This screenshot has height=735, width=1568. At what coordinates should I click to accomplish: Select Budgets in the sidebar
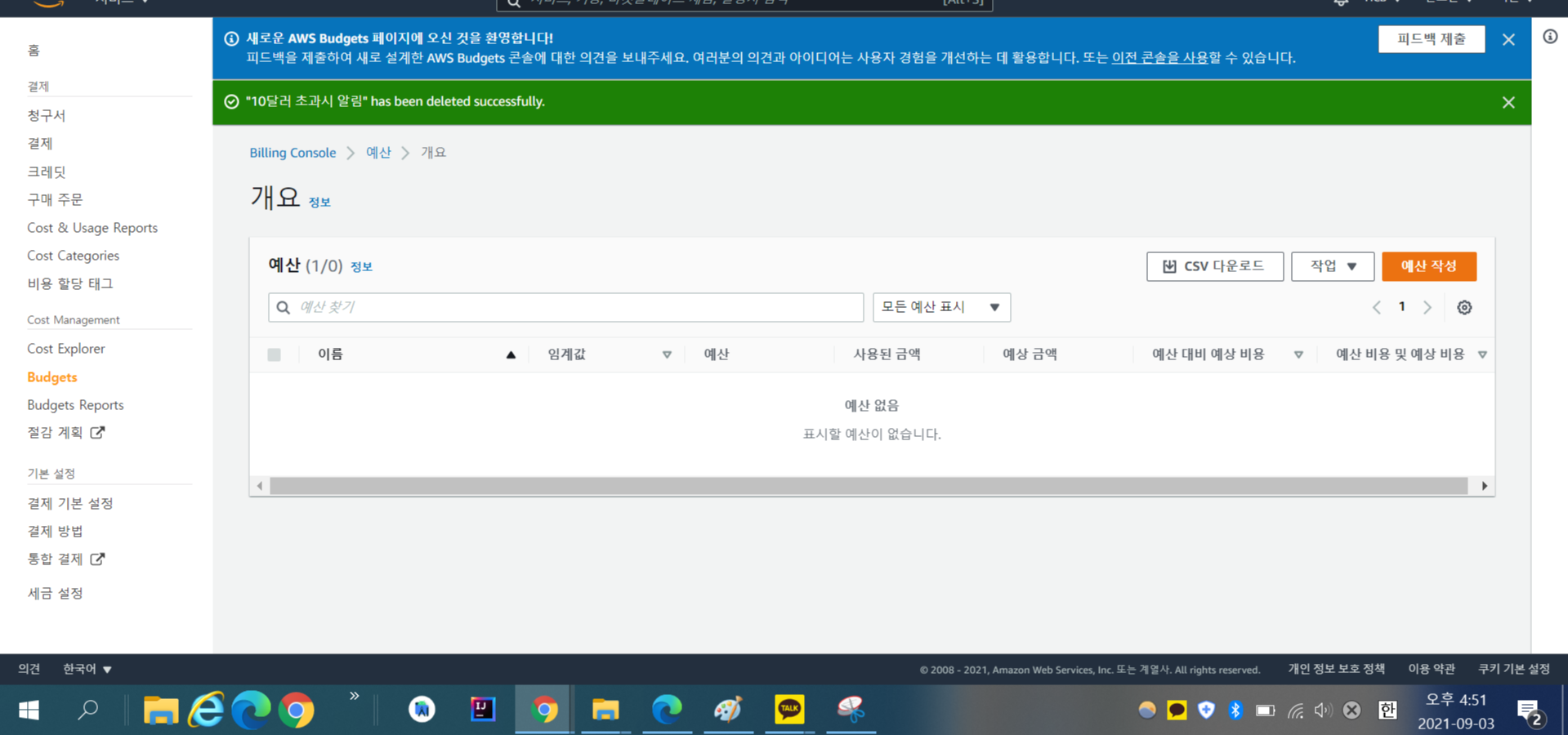click(52, 377)
